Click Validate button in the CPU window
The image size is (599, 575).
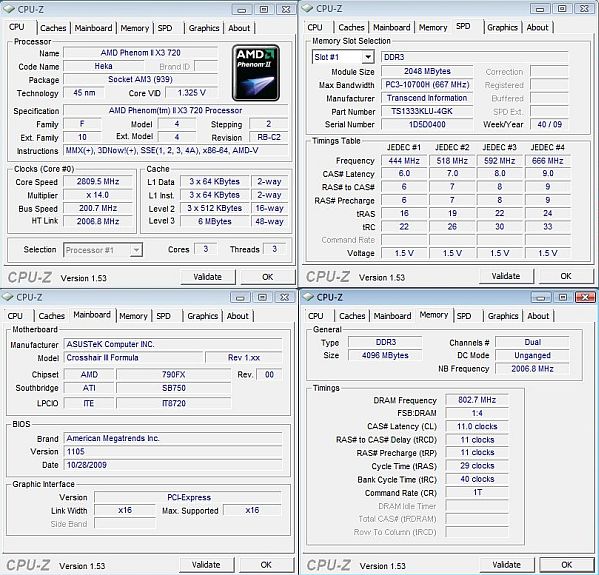207,277
